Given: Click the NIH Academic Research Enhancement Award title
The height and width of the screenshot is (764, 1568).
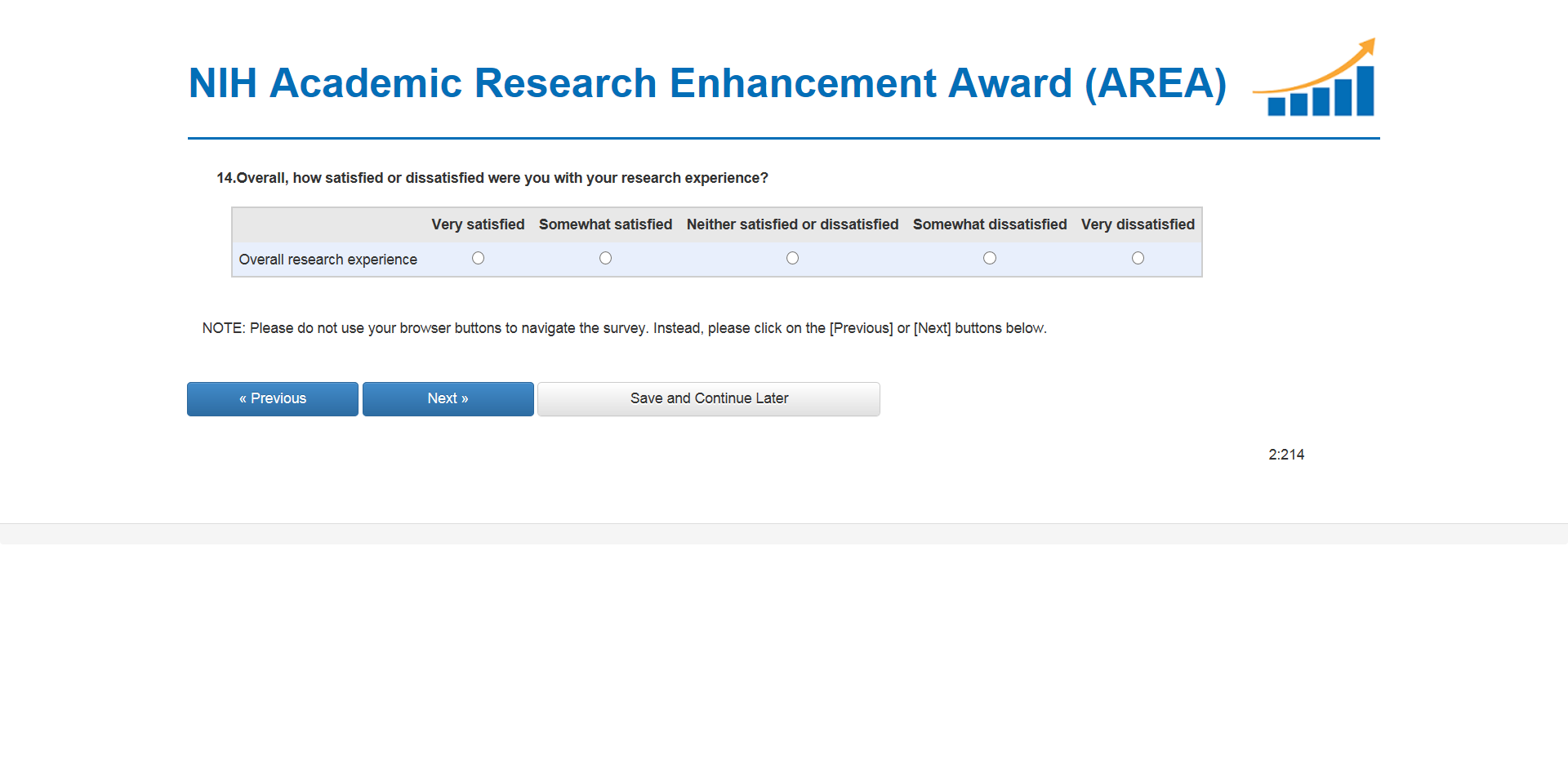Looking at the screenshot, I should click(707, 82).
